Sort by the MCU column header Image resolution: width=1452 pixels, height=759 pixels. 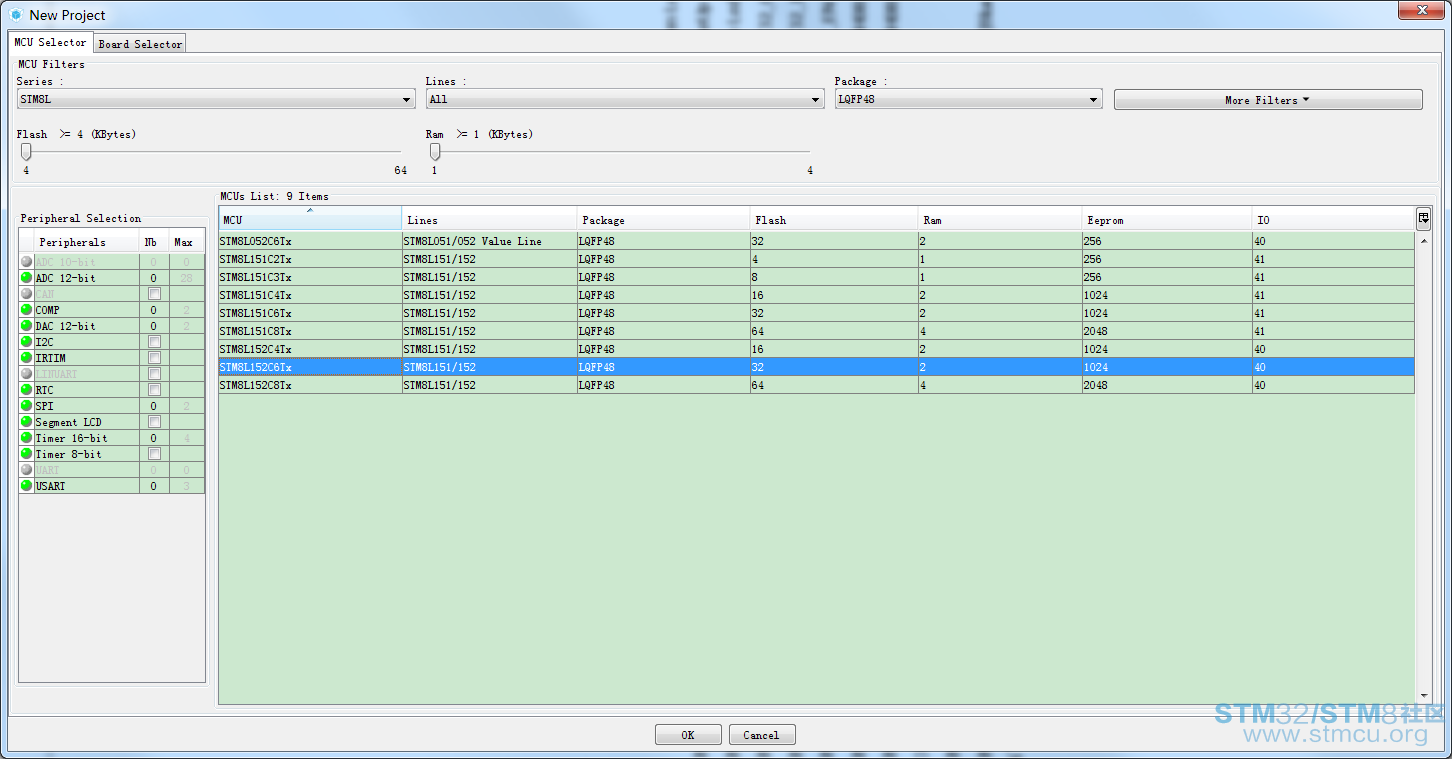(310, 220)
